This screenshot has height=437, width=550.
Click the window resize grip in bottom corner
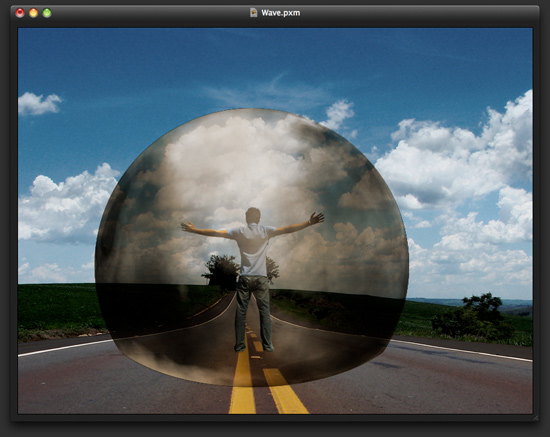pyautogui.click(x=535, y=417)
